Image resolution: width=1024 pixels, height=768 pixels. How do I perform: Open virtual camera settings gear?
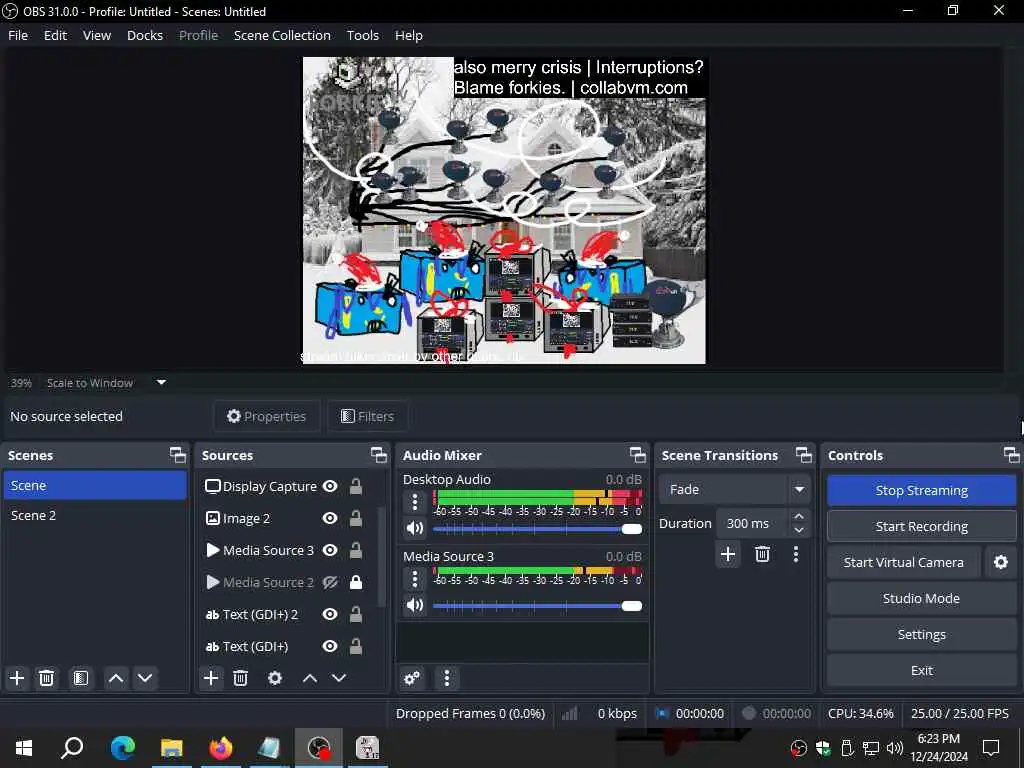[1000, 562]
